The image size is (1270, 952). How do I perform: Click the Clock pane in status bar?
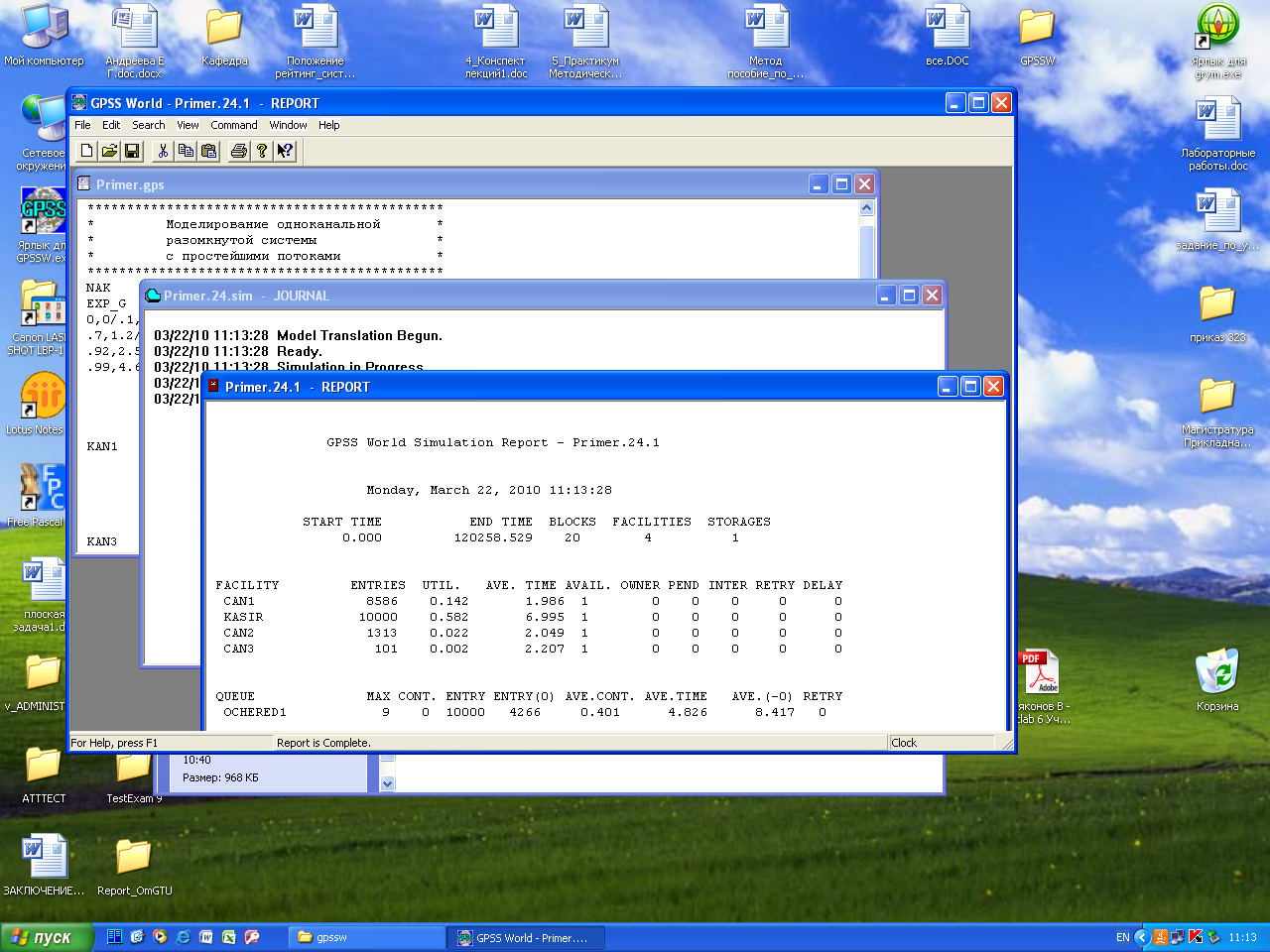click(x=940, y=743)
